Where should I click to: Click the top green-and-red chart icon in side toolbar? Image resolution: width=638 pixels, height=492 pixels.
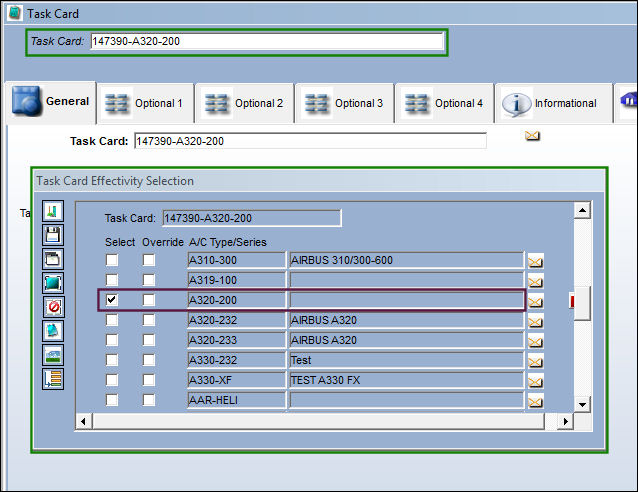click(53, 211)
